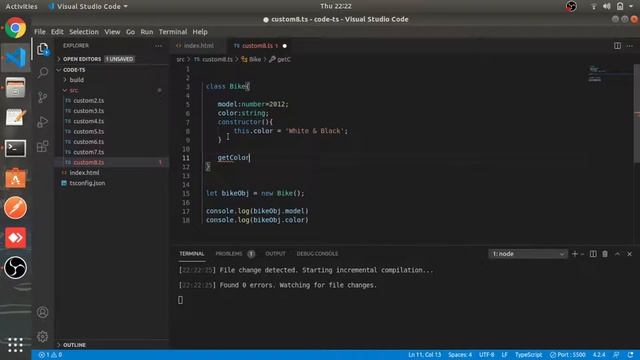
Task: Open the Explorer view in activity bar
Action: click(43, 49)
